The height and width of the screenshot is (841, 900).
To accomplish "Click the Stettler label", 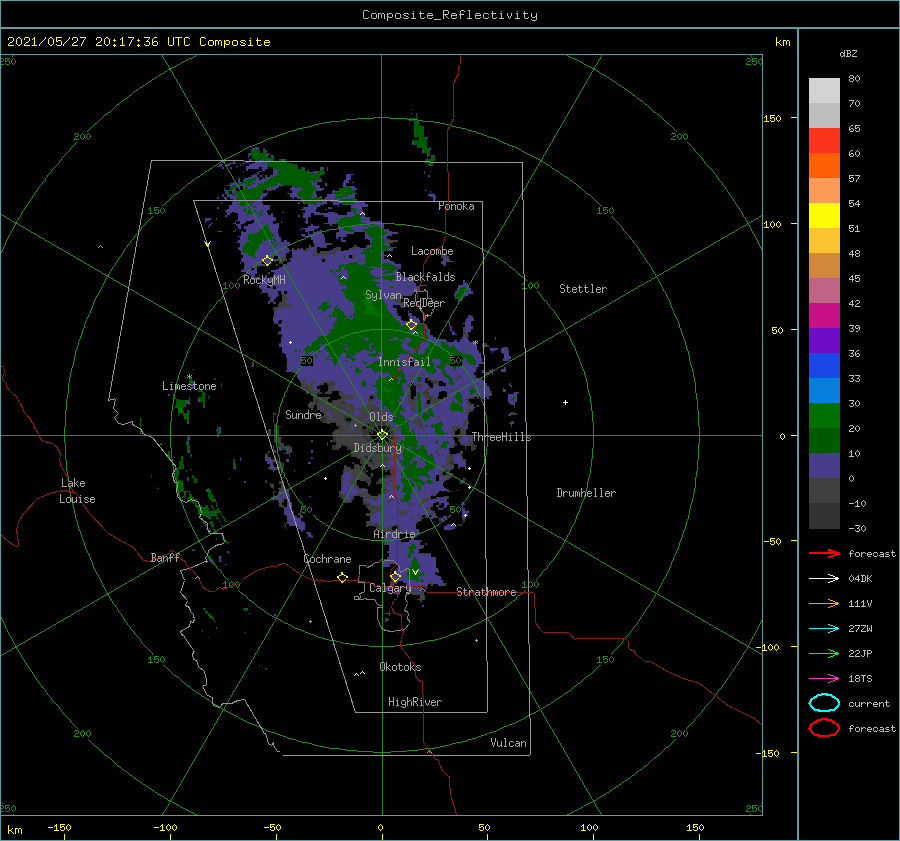I will (x=583, y=289).
